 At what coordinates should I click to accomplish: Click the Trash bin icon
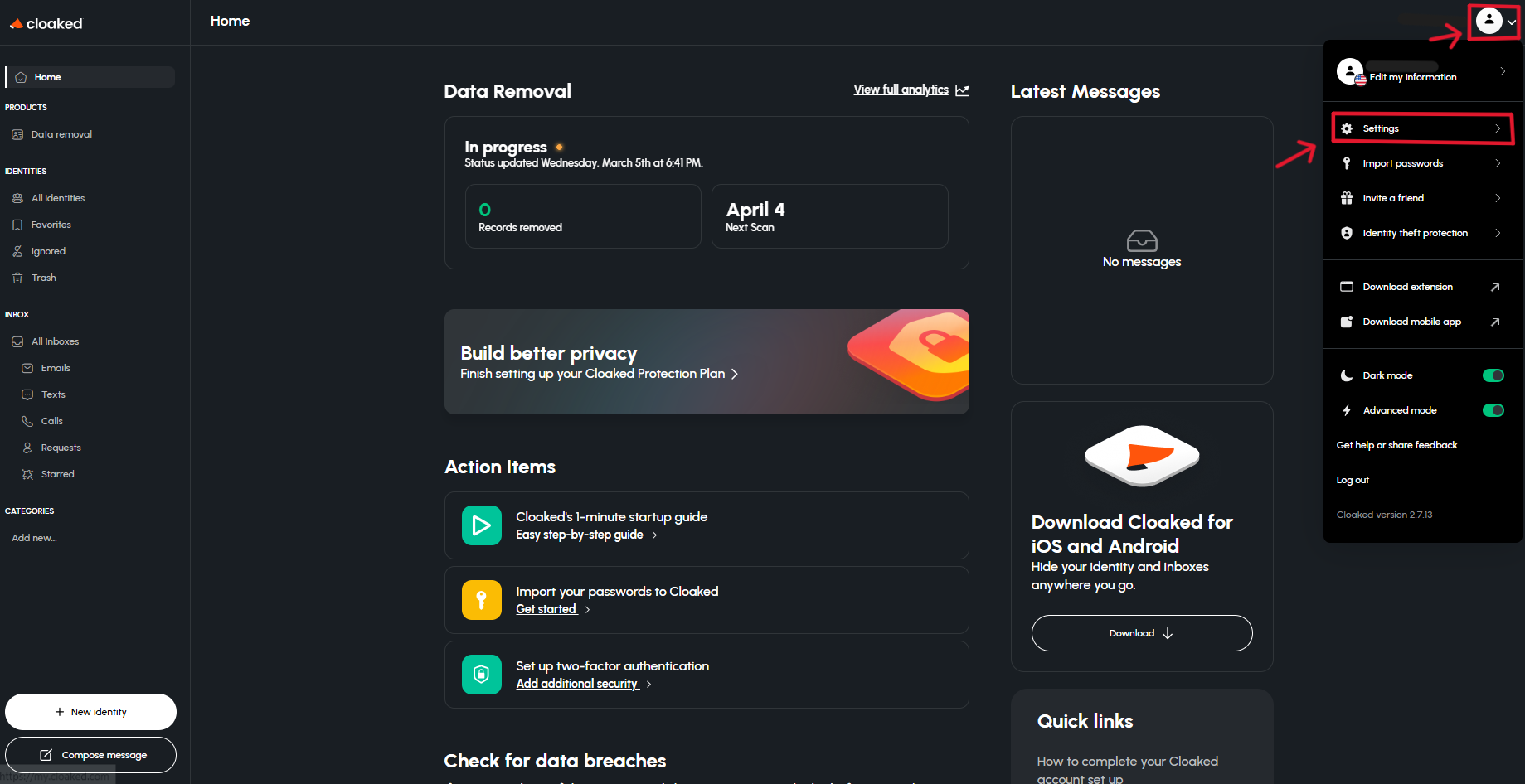coord(17,278)
